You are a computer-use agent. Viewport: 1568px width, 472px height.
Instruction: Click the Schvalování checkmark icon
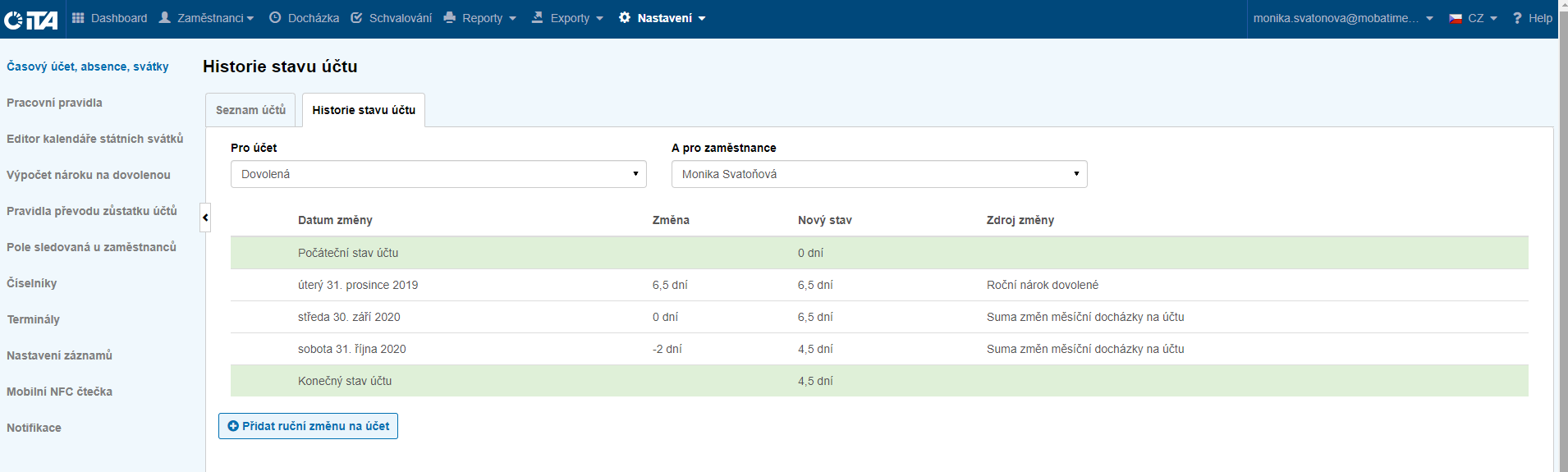[x=356, y=18]
